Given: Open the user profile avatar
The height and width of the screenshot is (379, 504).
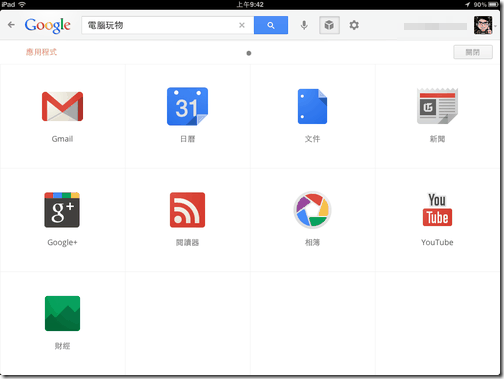Looking at the screenshot, I should point(483,25).
